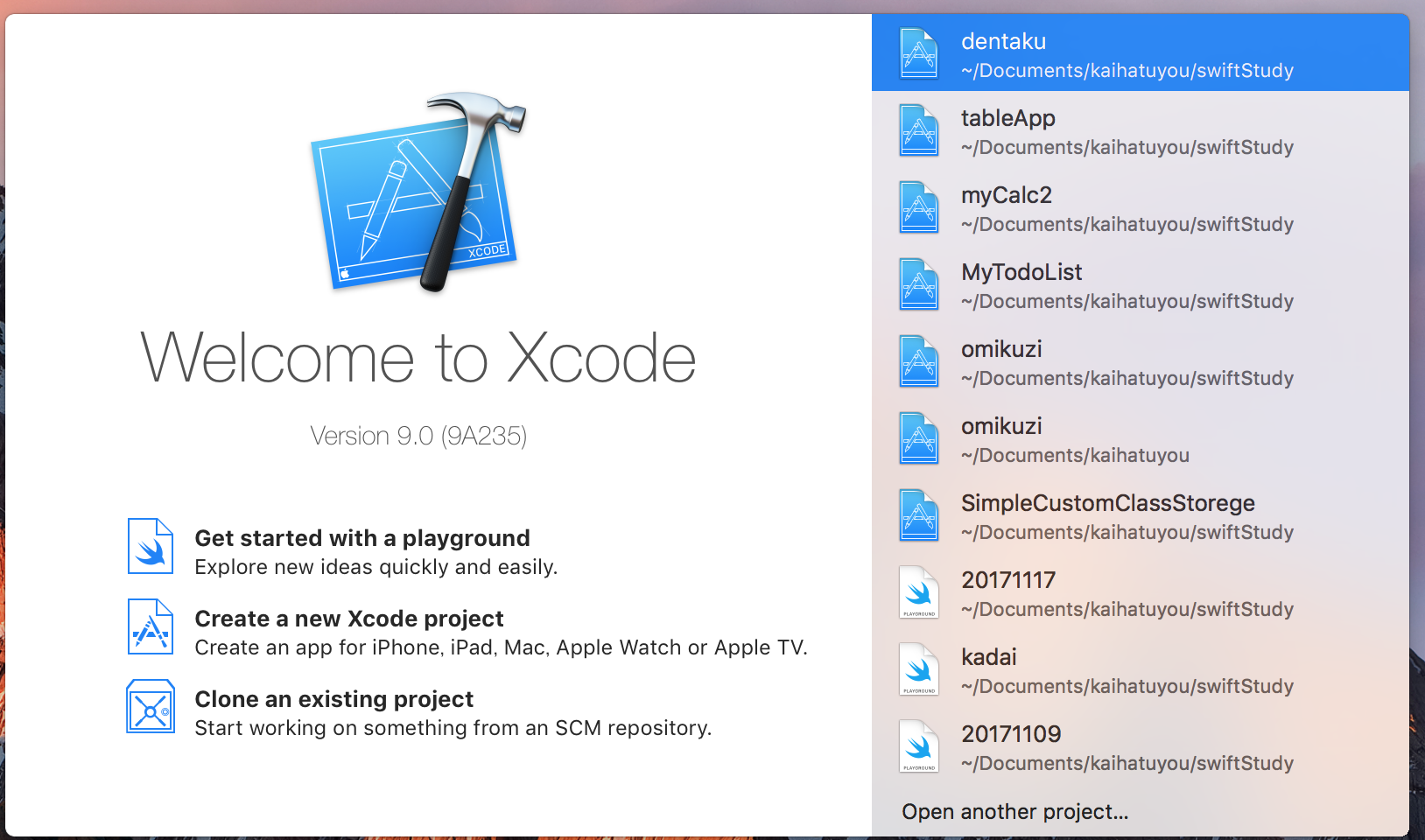
Task: Select the myCalc2 recent project name
Action: point(1007,195)
